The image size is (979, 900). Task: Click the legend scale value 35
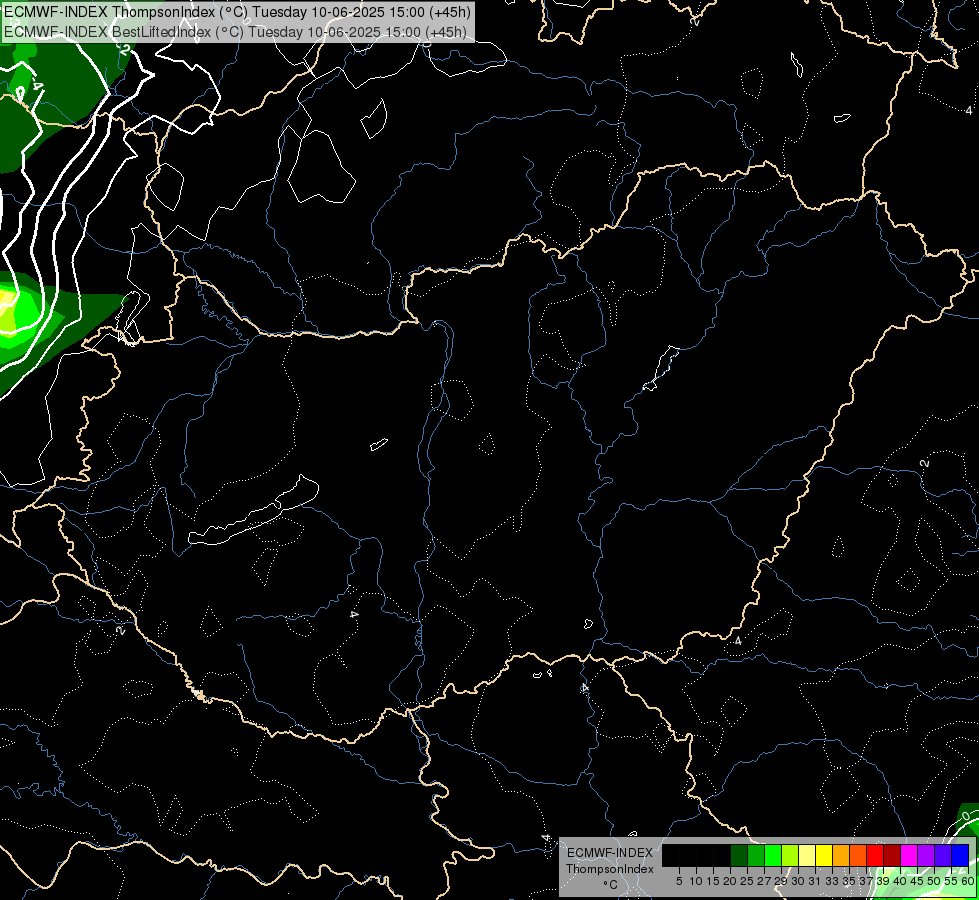pos(849,881)
